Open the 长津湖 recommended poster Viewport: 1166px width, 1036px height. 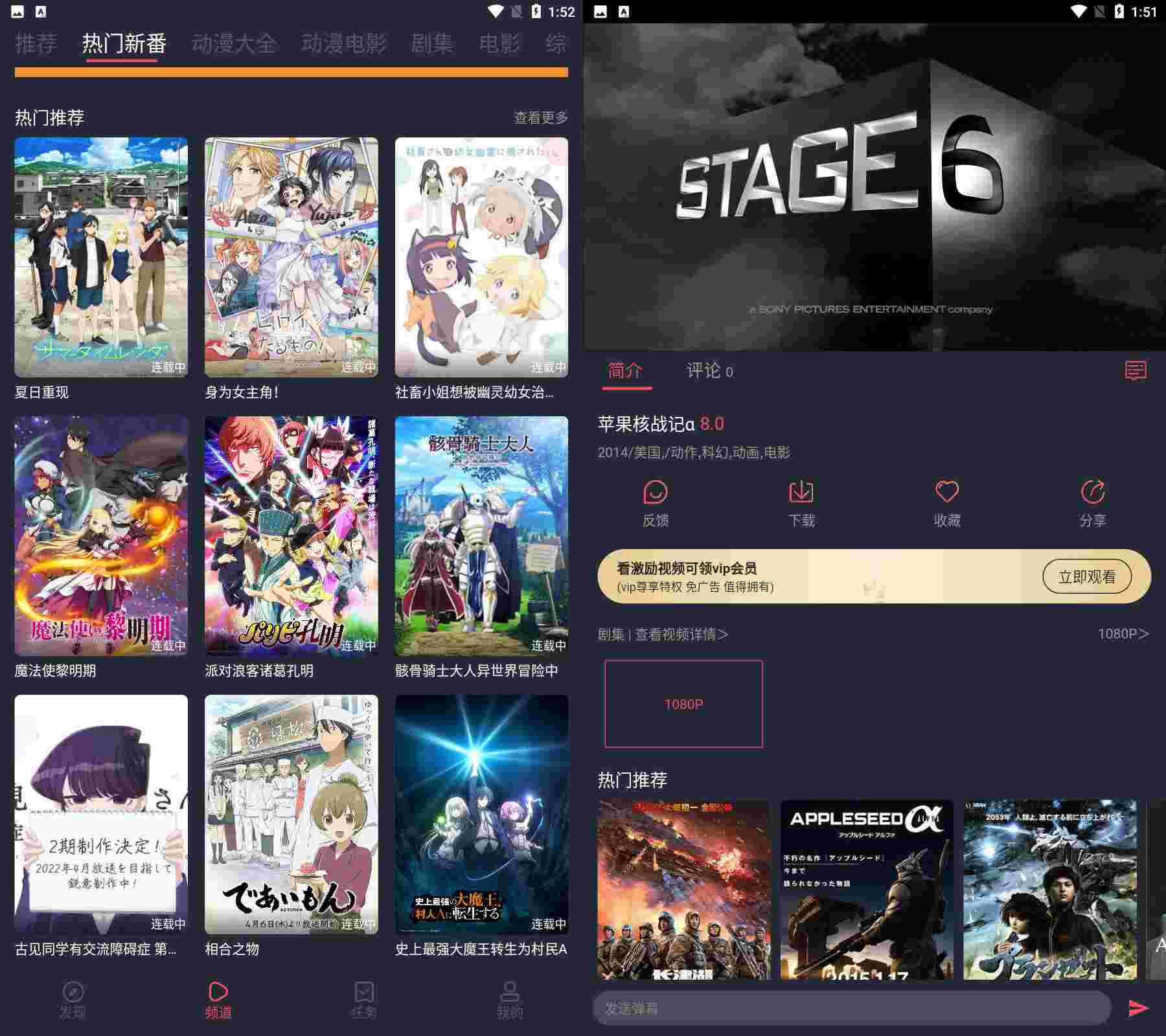pyautogui.click(x=684, y=890)
